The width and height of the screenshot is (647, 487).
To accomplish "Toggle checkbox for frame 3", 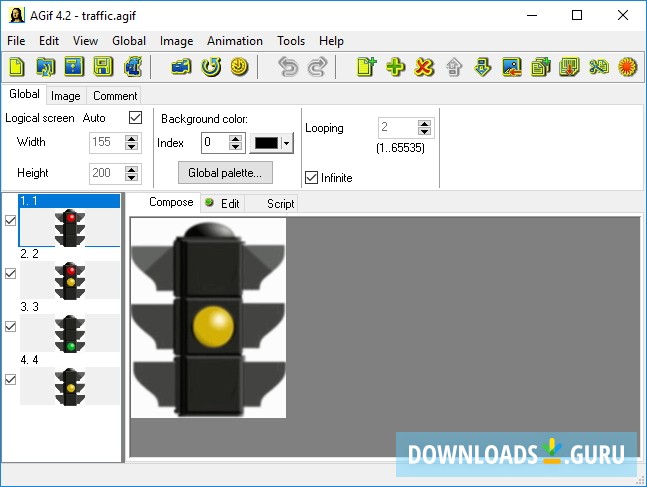I will [11, 326].
